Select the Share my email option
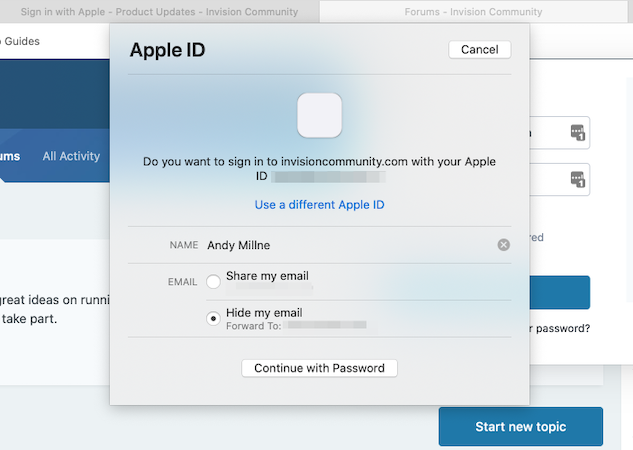633x450 pixels. point(213,281)
